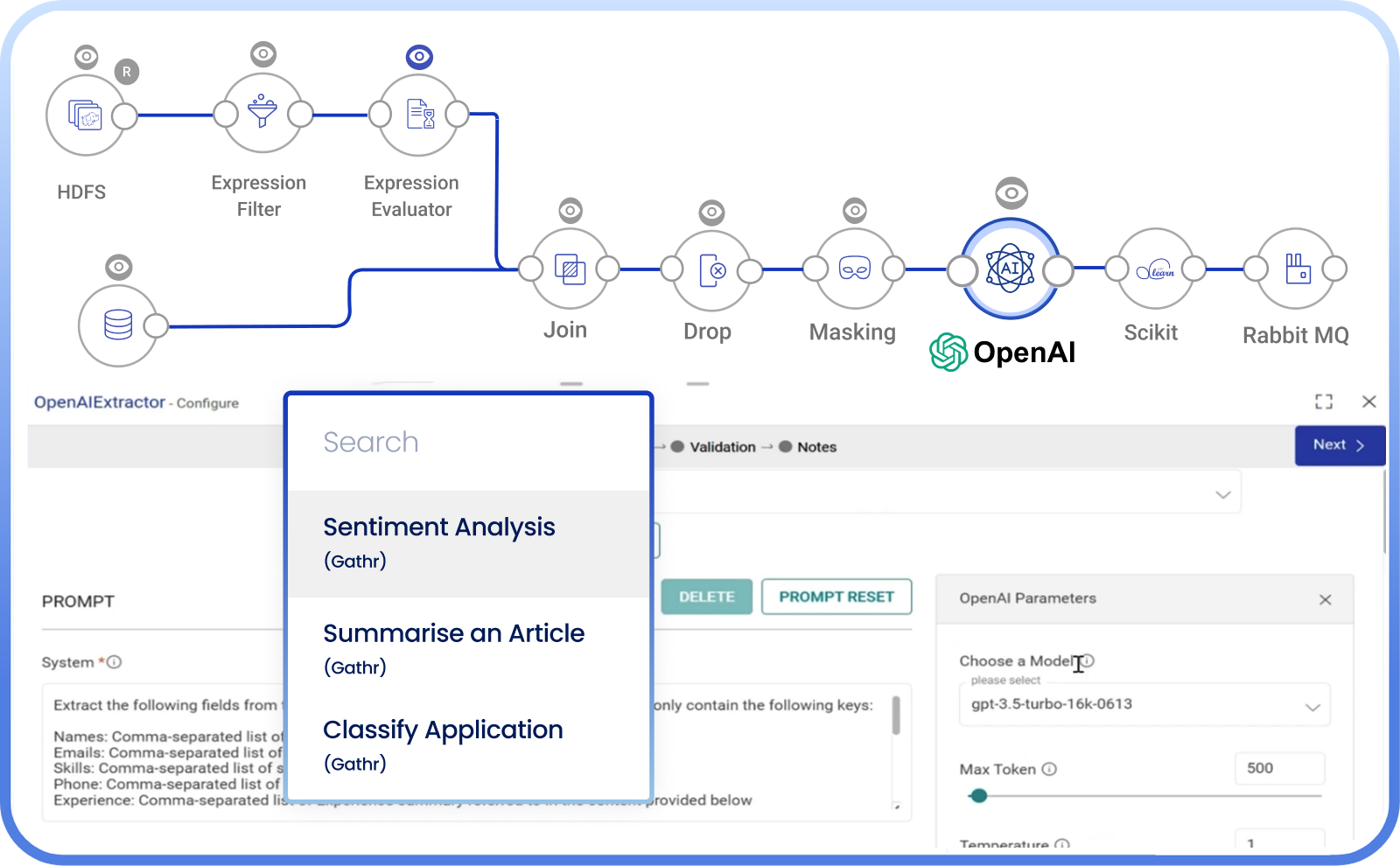The height and width of the screenshot is (866, 1400).
Task: Click the Next button
Action: click(1339, 445)
